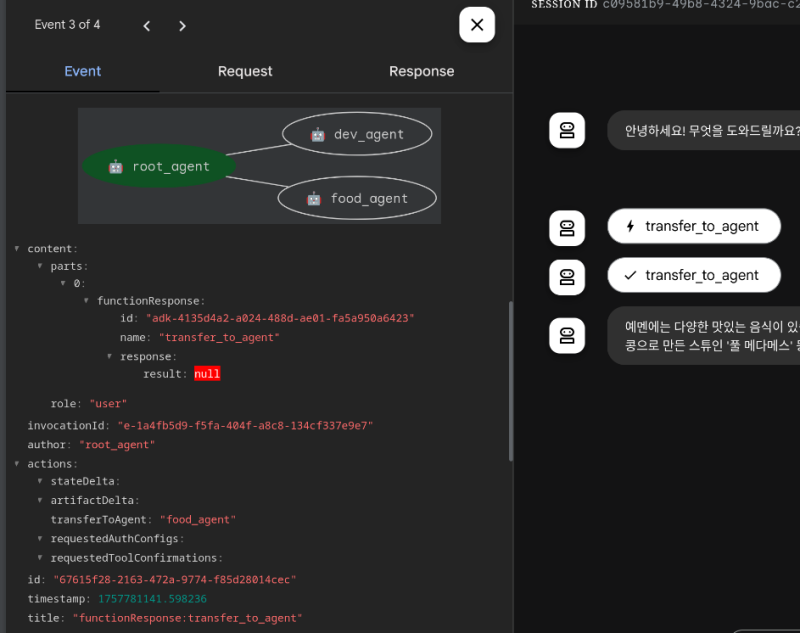Collapse the parts tree node

[x=40, y=266]
